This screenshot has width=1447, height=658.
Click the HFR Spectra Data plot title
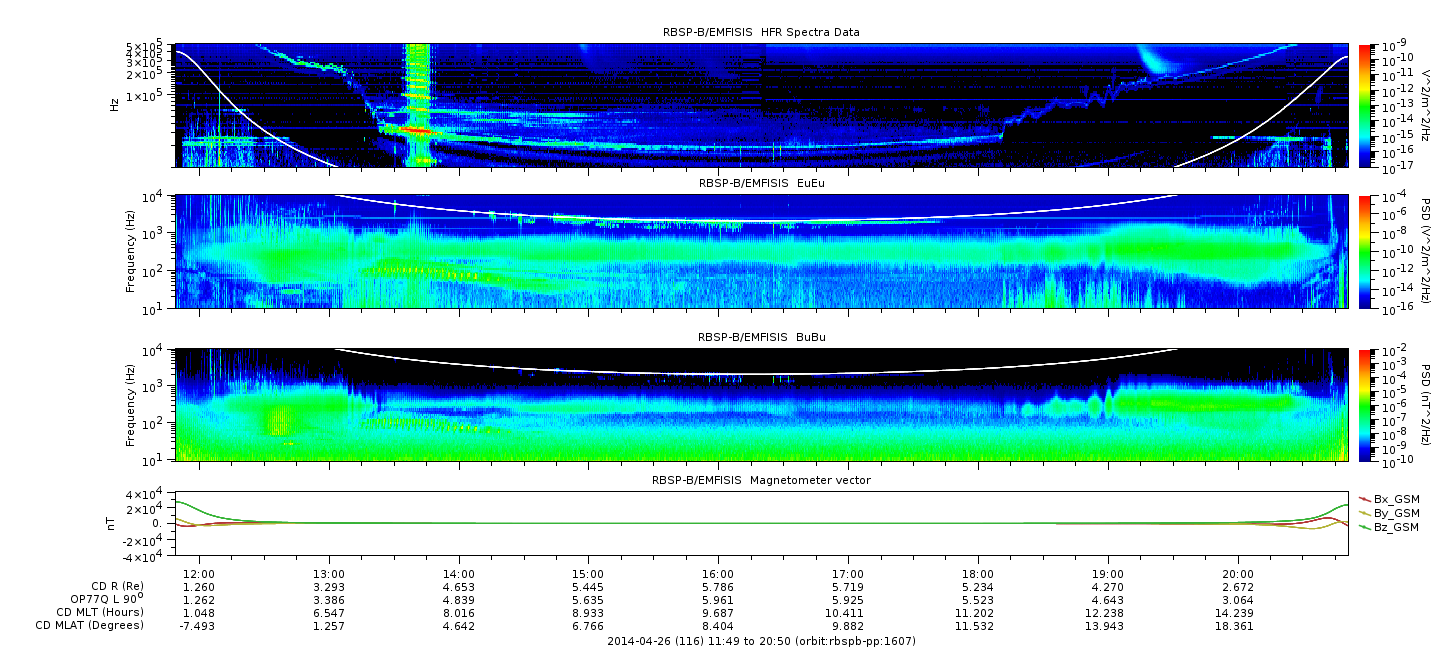[760, 32]
